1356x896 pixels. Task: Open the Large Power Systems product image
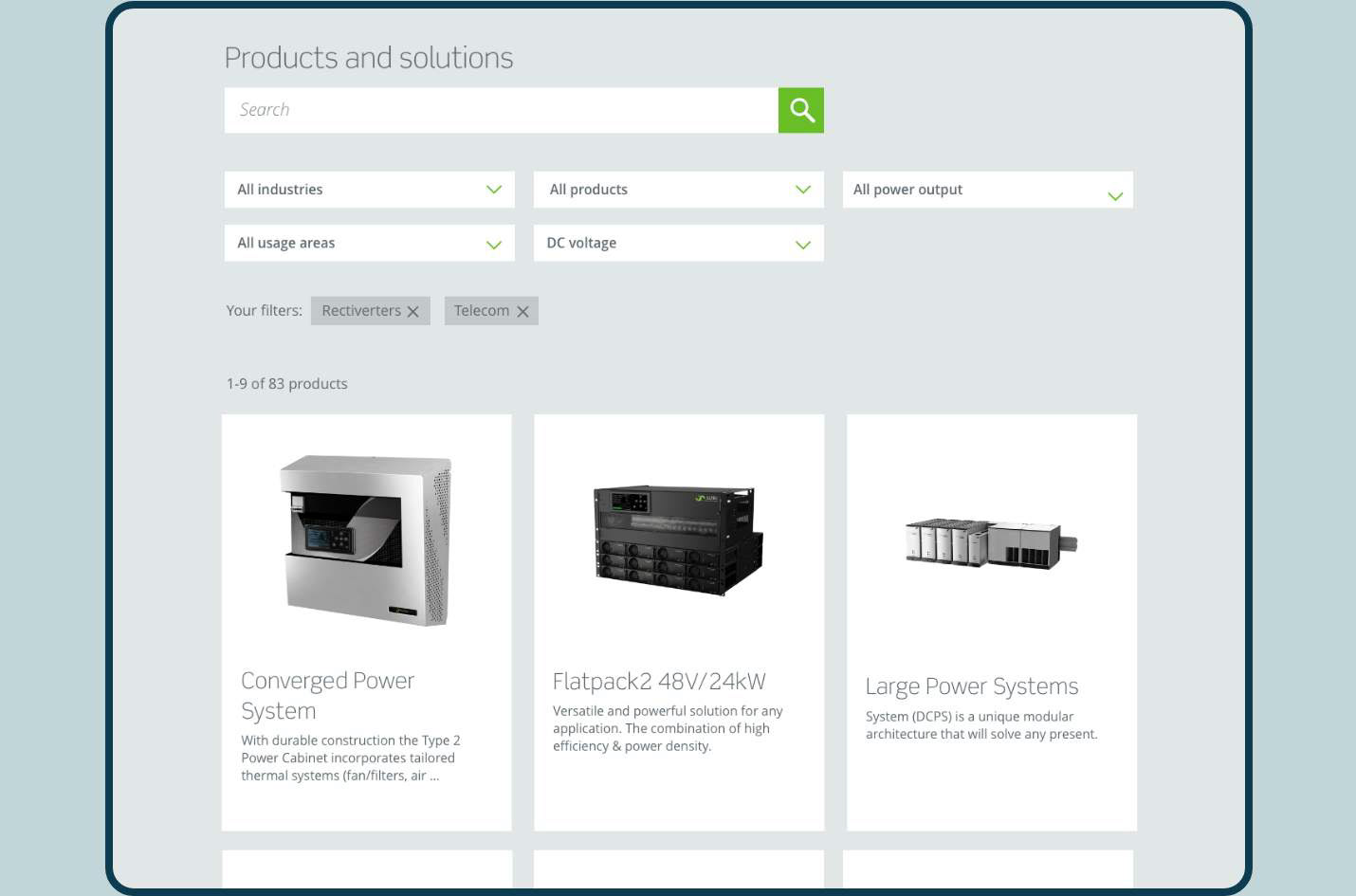pos(992,543)
